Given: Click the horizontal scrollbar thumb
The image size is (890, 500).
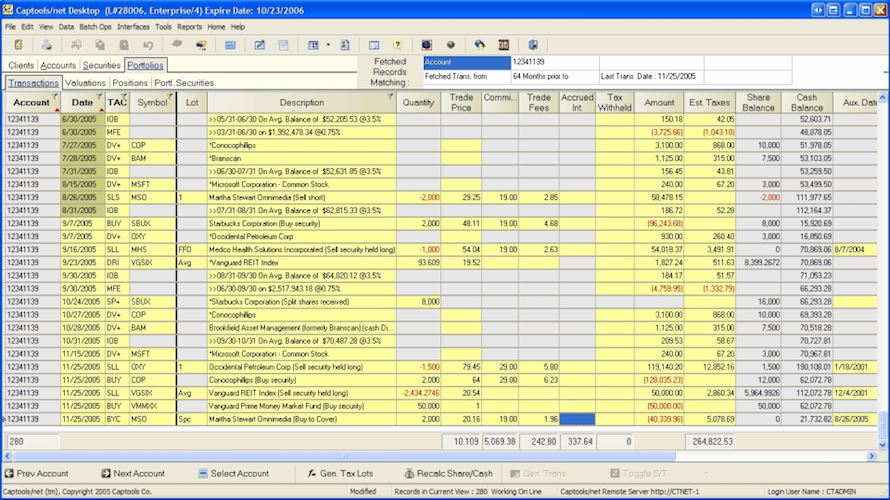Looking at the screenshot, I should 345,456.
